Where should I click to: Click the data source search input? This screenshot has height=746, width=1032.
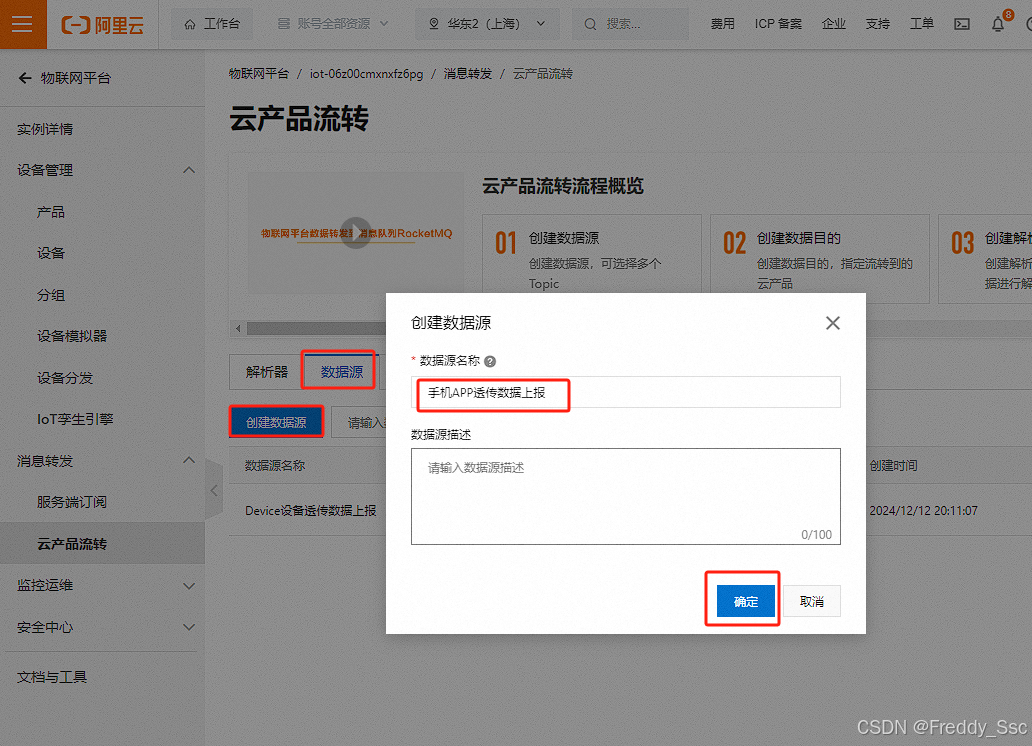(359, 422)
